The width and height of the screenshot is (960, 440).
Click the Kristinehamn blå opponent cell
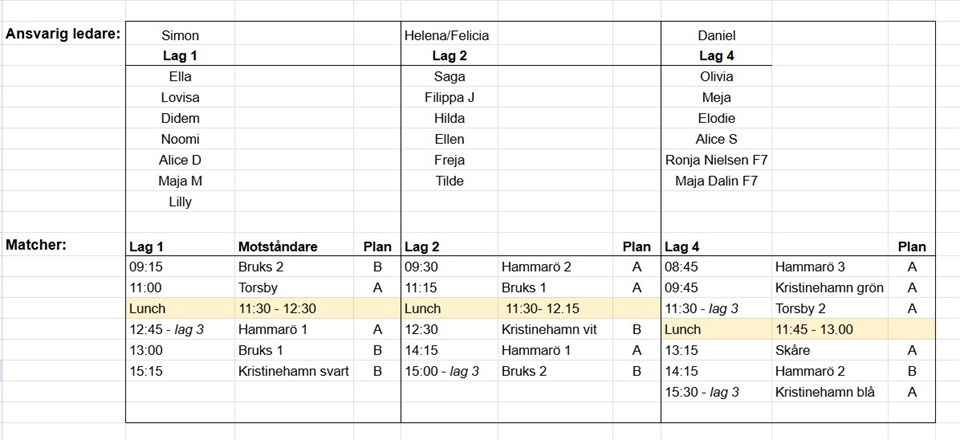coord(824,392)
